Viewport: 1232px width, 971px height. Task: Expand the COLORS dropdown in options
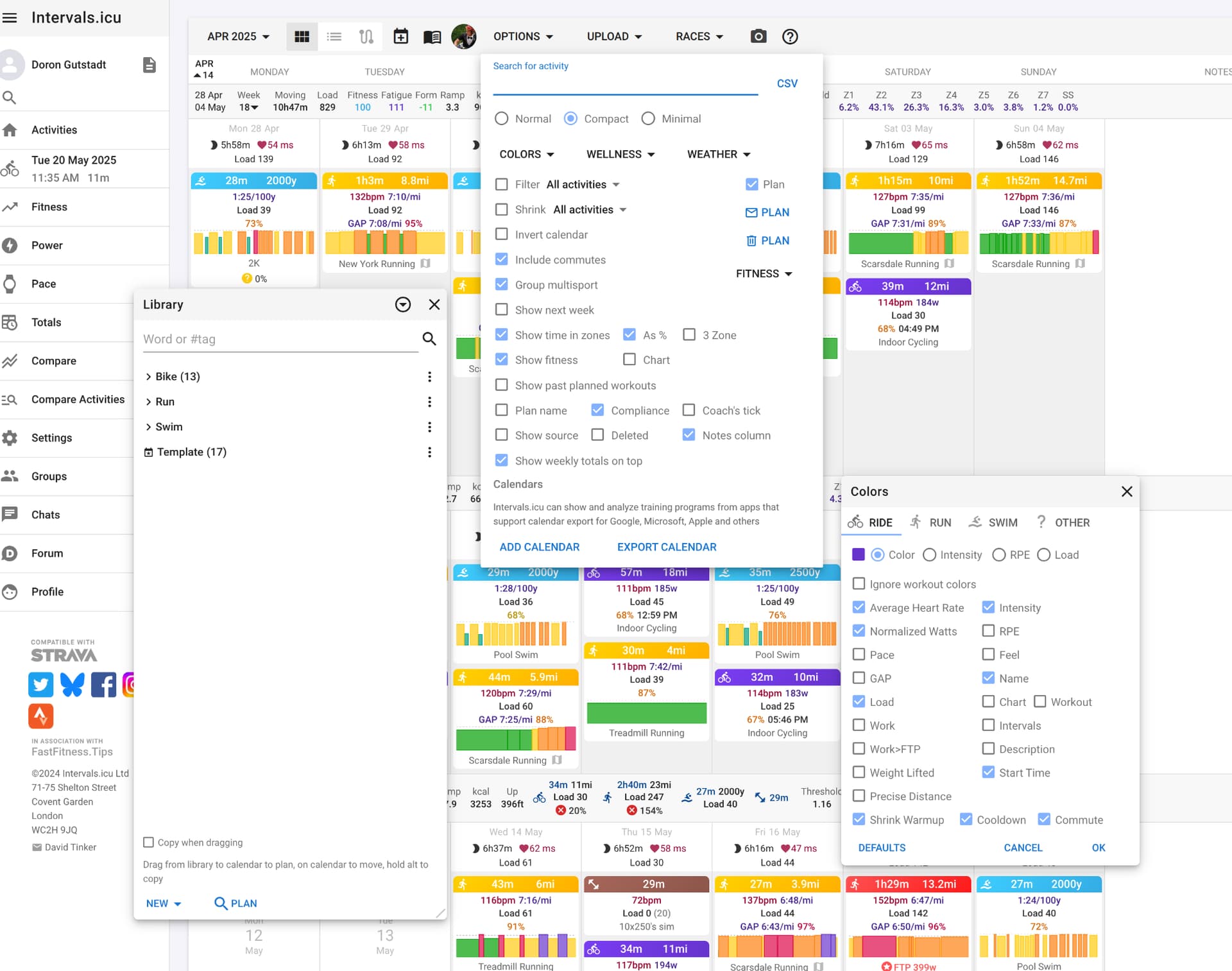[527, 155]
